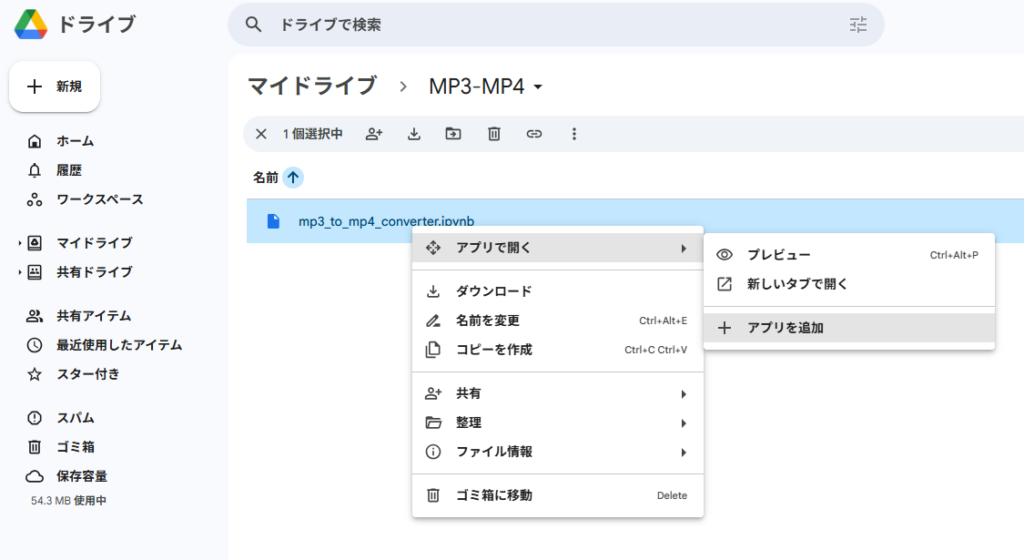Expand the 共有ドライブ tree arrow
The height and width of the screenshot is (560, 1024).
[x=20, y=272]
